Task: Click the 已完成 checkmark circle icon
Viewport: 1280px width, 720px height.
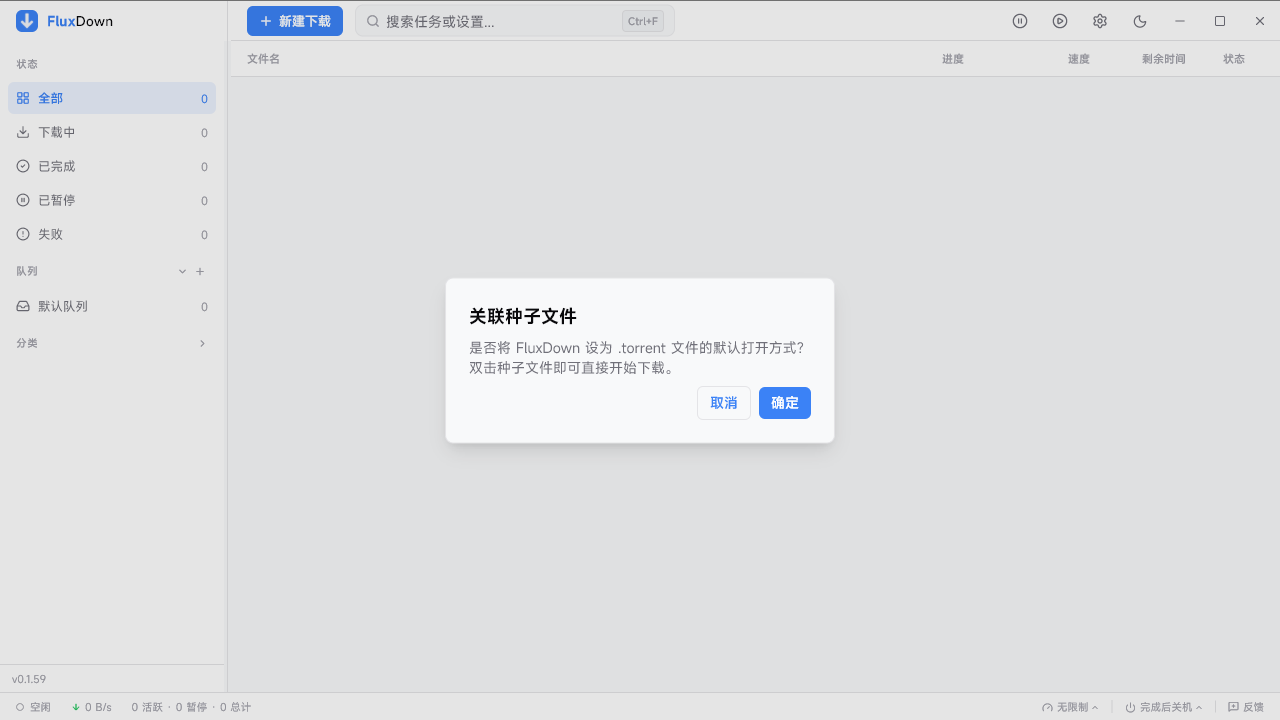Action: tap(23, 166)
